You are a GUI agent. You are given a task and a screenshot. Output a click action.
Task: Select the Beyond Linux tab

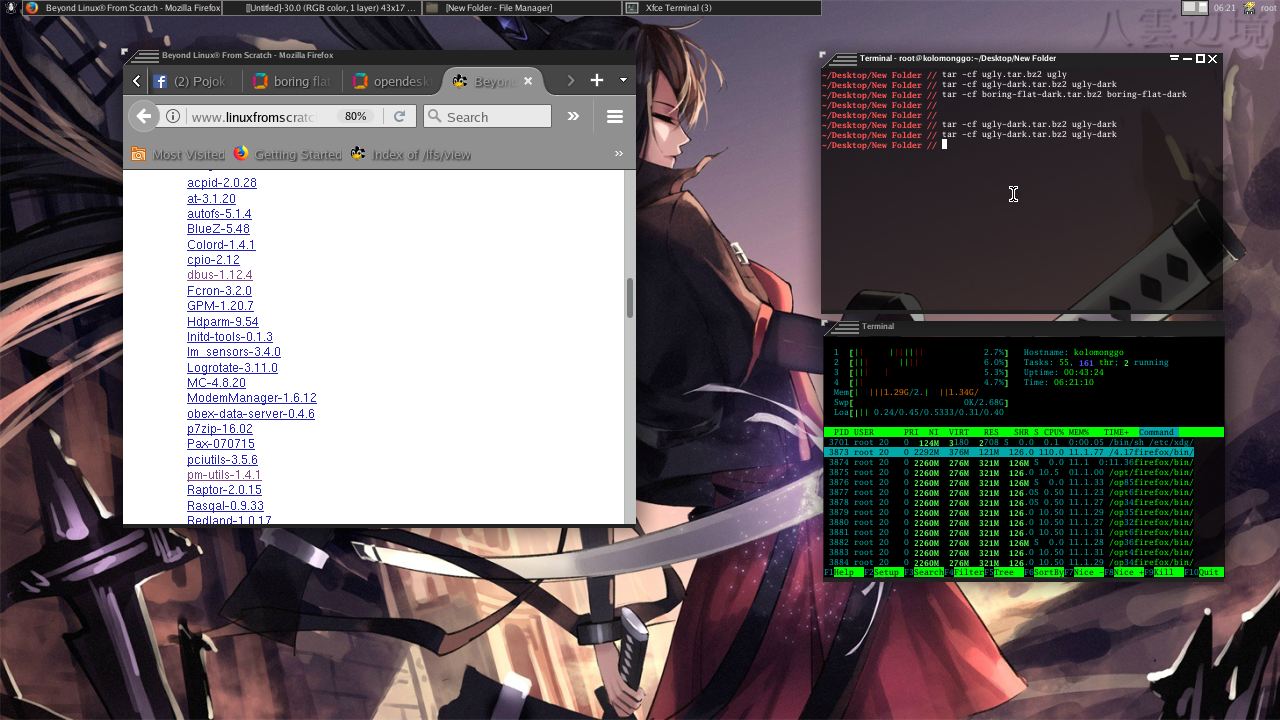click(x=493, y=81)
